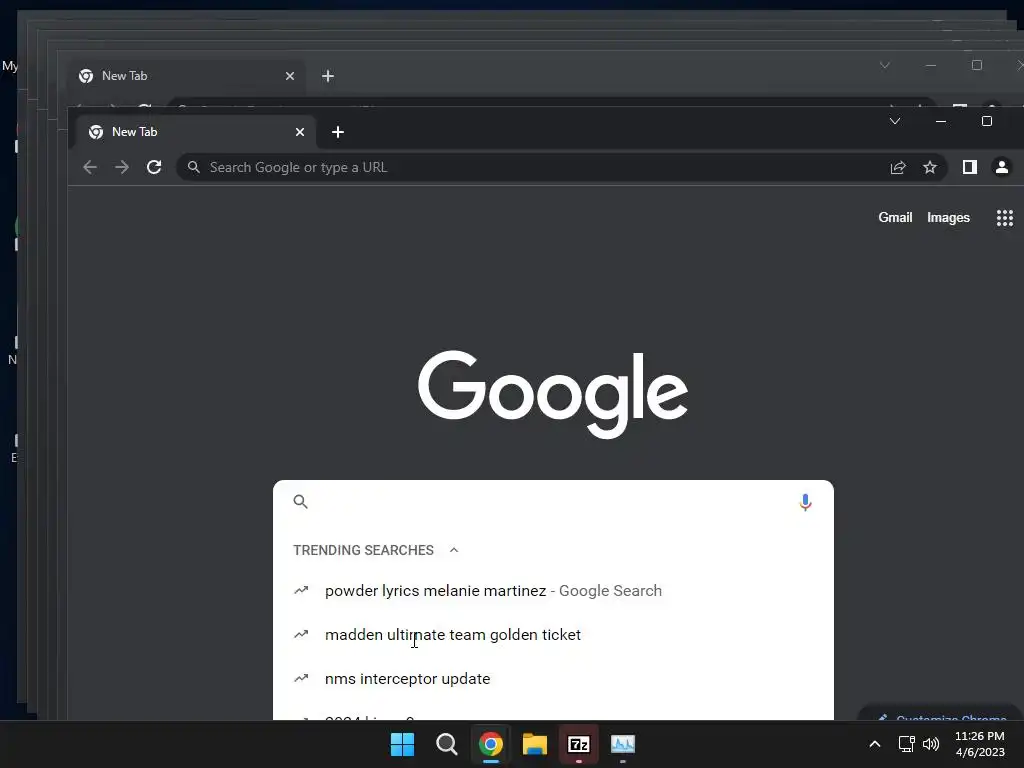This screenshot has height=768, width=1024.
Task: Open network status in system tray
Action: pos(906,744)
